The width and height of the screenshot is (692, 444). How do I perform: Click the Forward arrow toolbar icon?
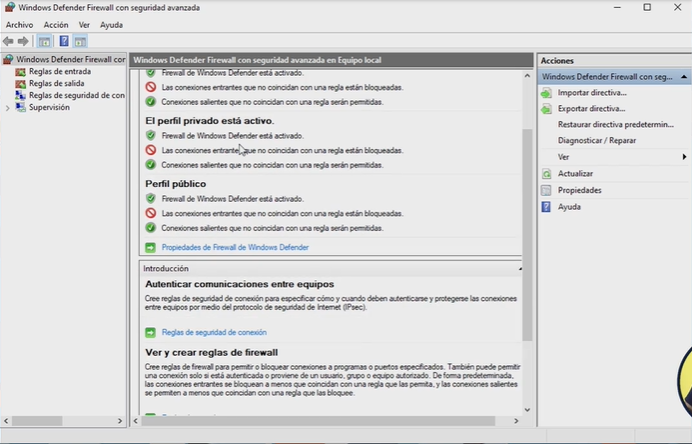(23, 41)
